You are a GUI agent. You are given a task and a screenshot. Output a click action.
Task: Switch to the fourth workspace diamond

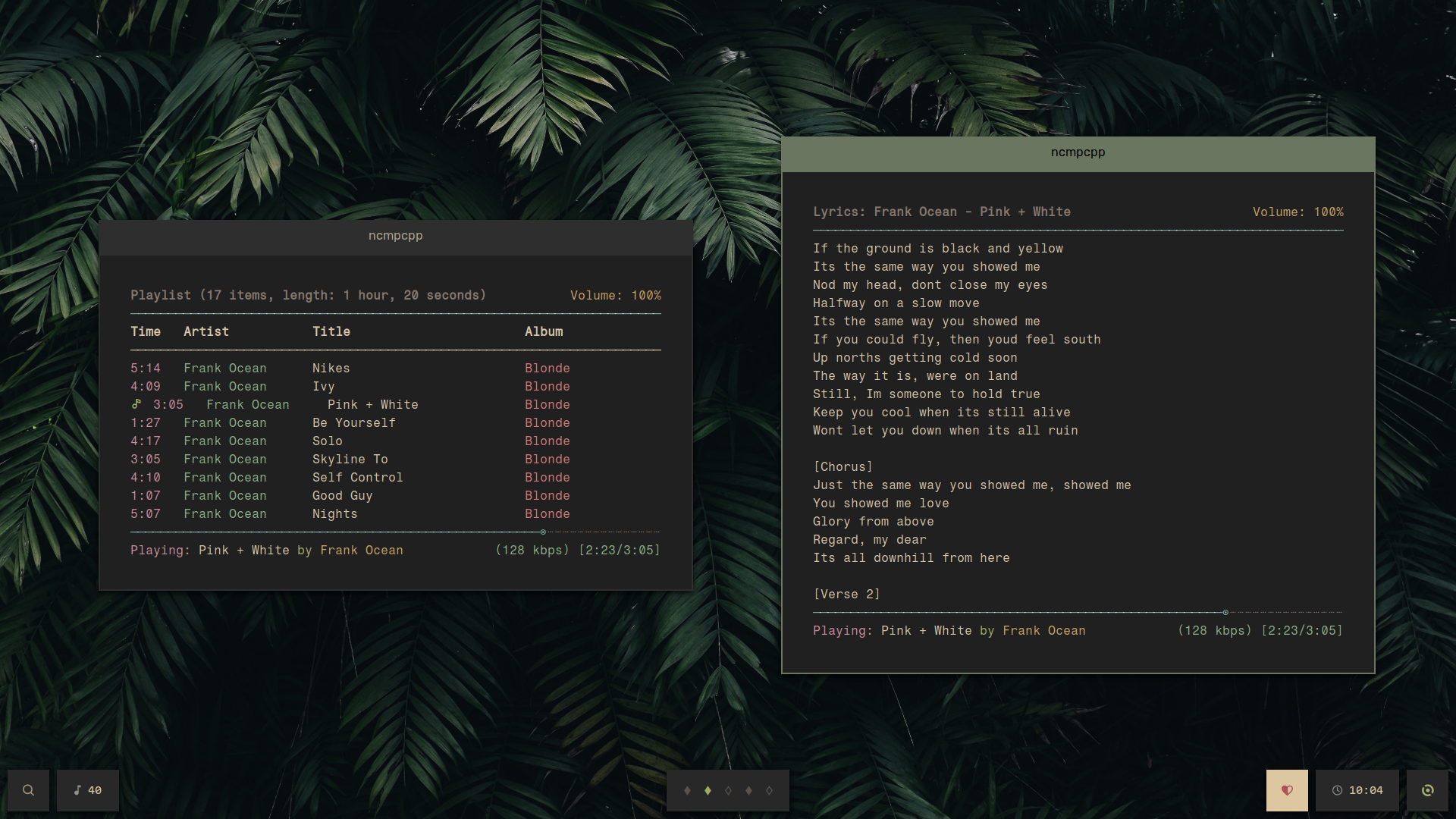point(748,790)
